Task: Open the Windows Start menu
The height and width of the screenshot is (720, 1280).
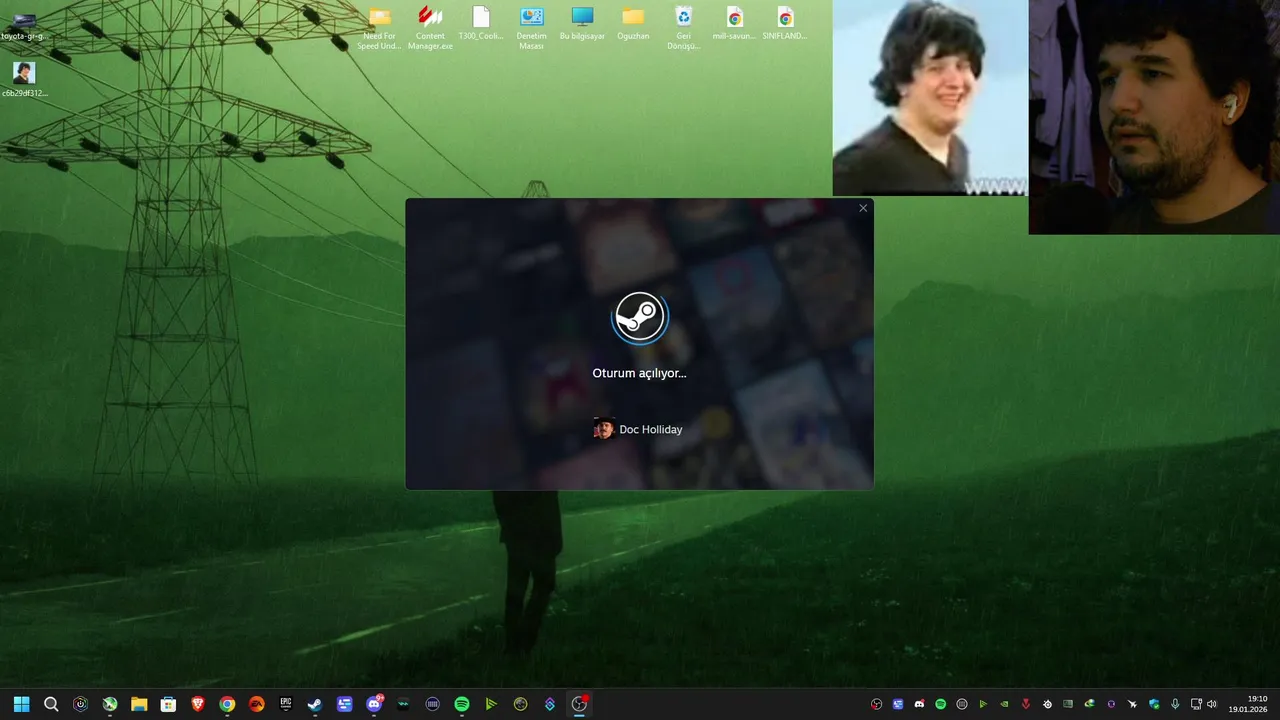Action: pos(21,704)
